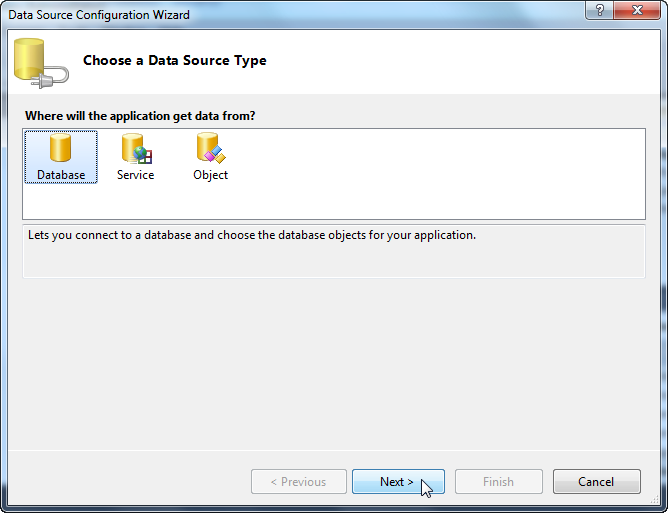Click the 'Database' text label
Screen dimensions: 668x513
tap(61, 175)
